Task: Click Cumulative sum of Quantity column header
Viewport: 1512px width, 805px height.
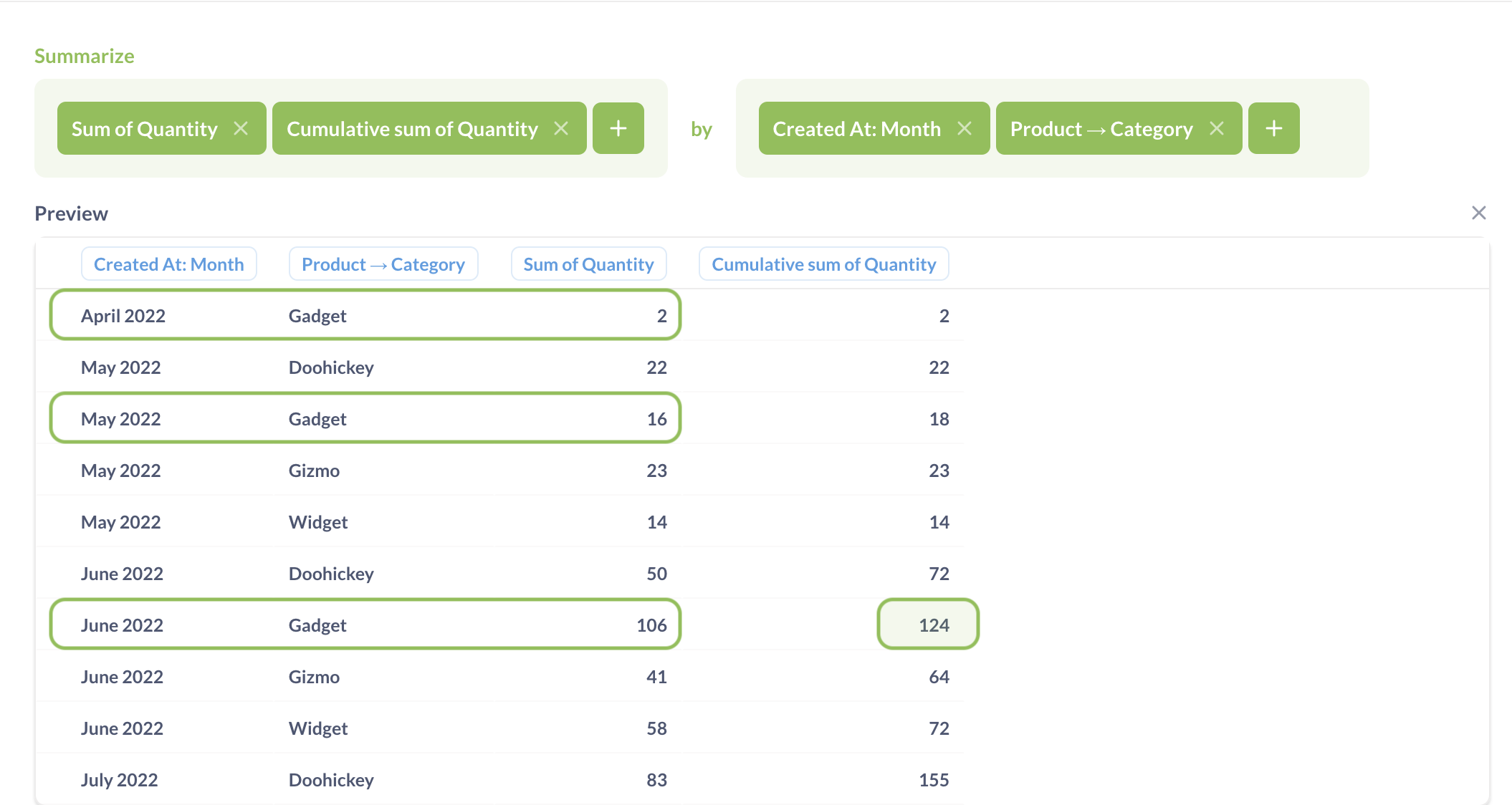Action: 824,264
